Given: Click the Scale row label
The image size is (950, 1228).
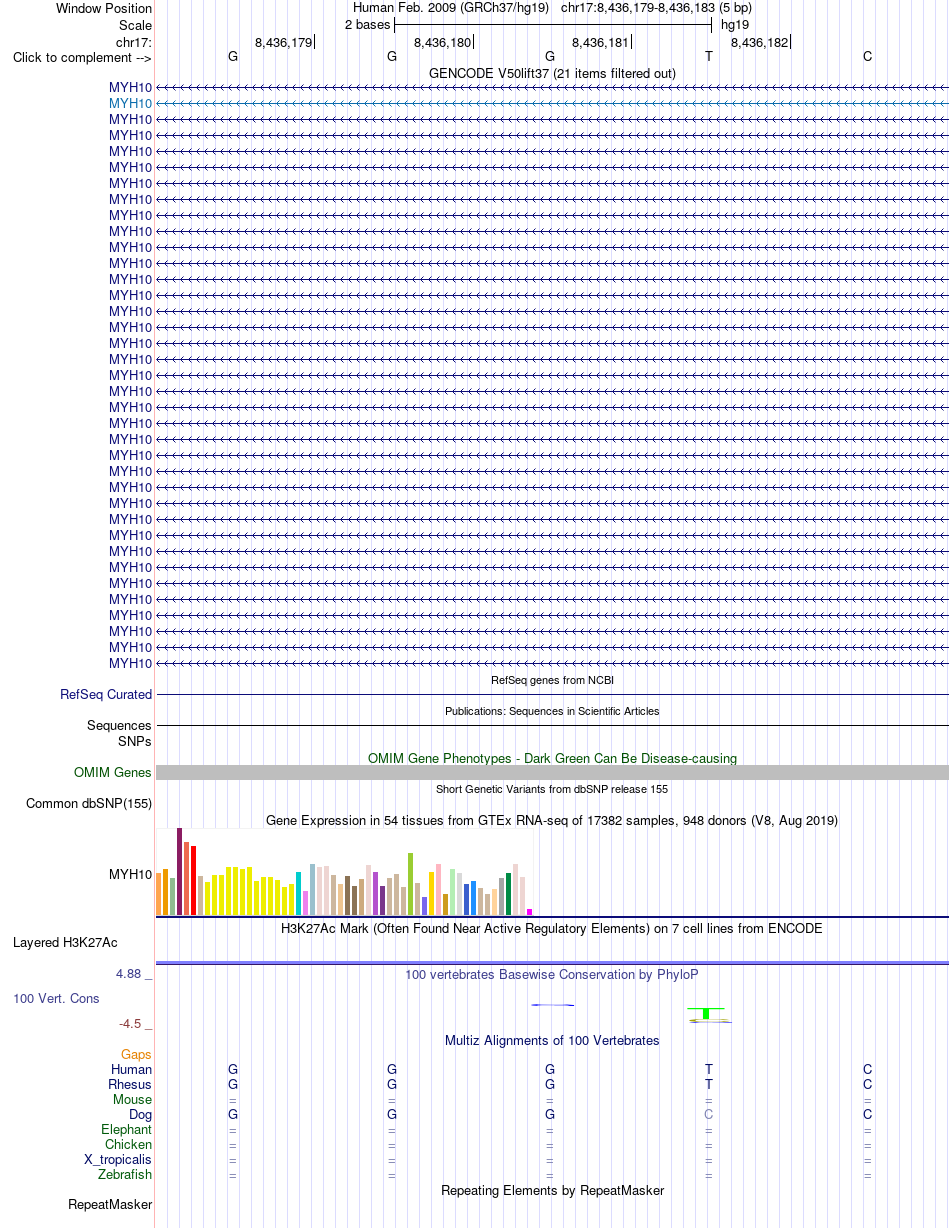Looking at the screenshot, I should tap(135, 25).
